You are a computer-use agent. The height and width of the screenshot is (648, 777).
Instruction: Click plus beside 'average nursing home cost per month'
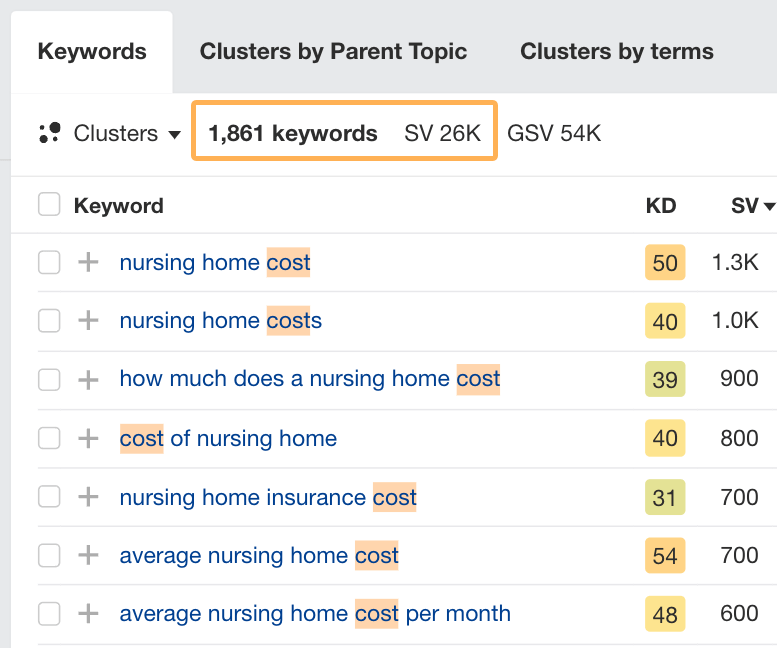[89, 613]
